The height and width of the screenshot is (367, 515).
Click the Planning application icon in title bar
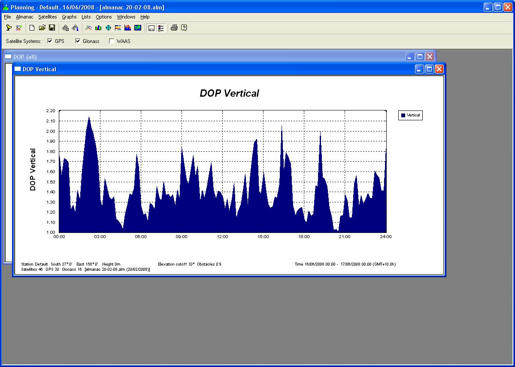[6, 7]
